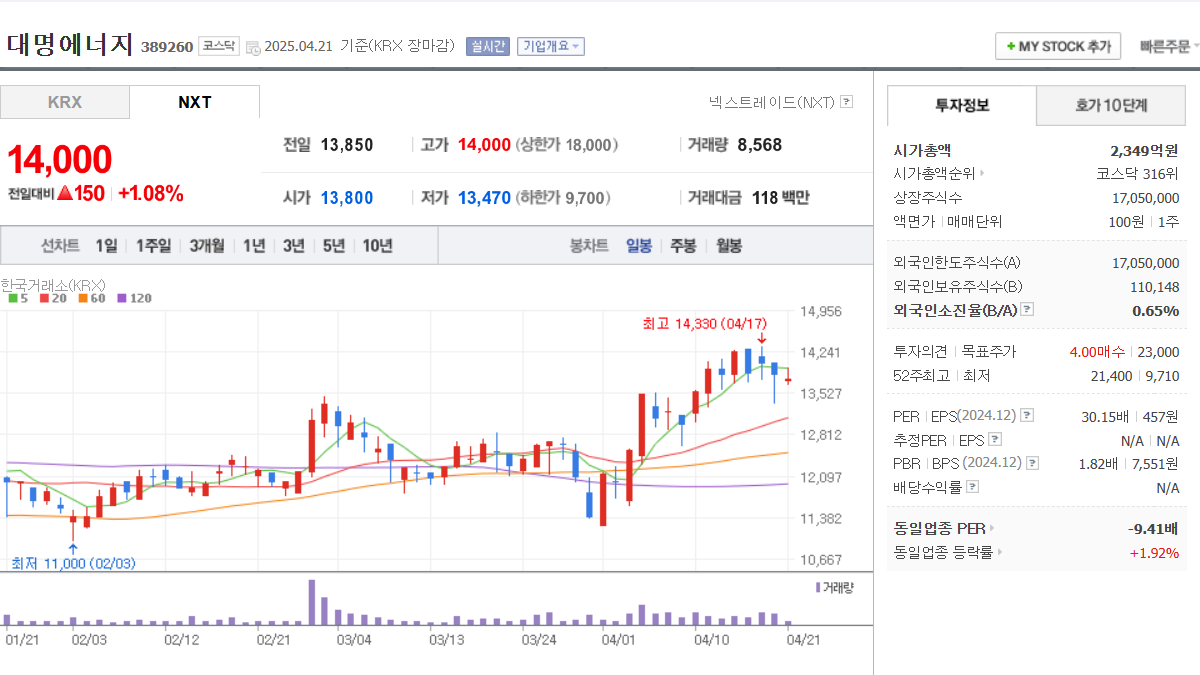This screenshot has width=1200, height=675.
Task: Click the 거래대금 value 118 백만
Action: [x=780, y=198]
